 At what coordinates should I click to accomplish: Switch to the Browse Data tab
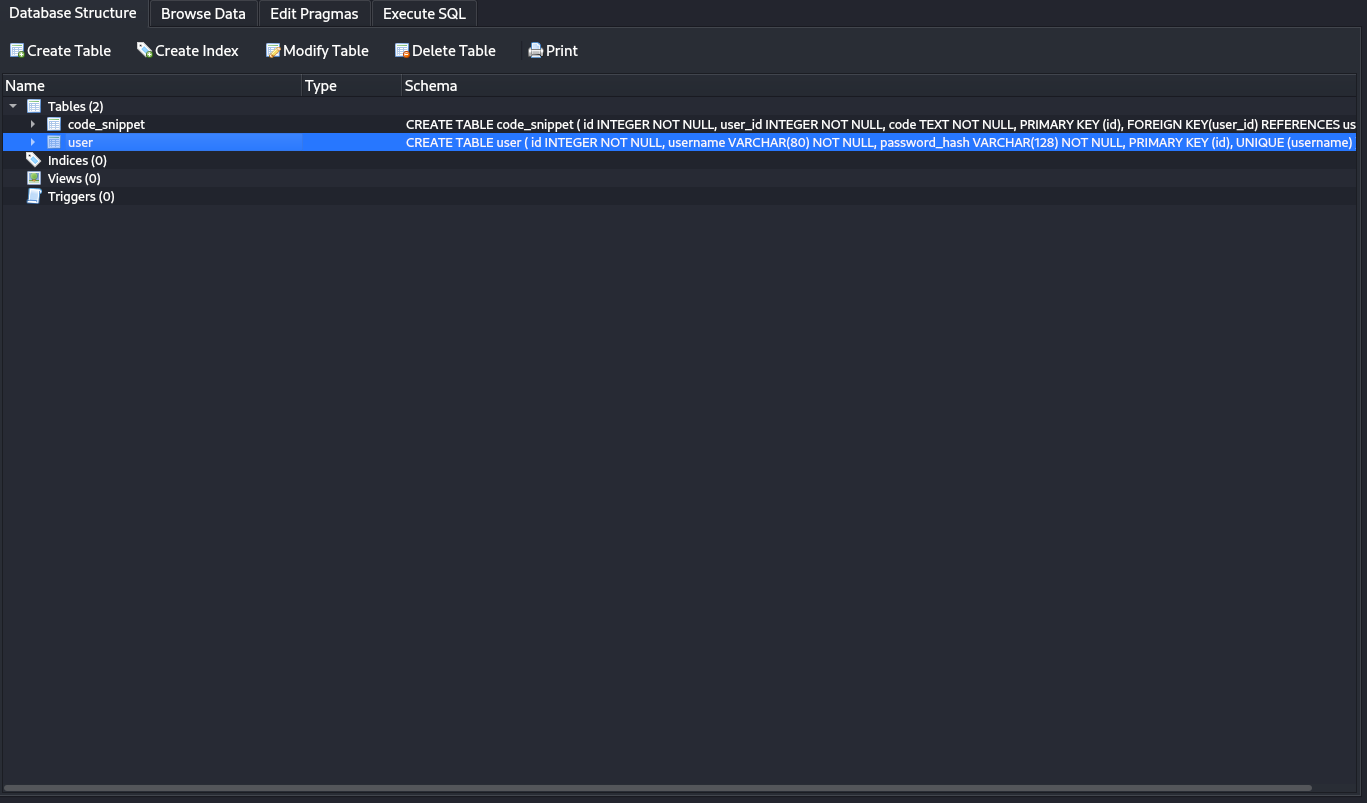(203, 14)
